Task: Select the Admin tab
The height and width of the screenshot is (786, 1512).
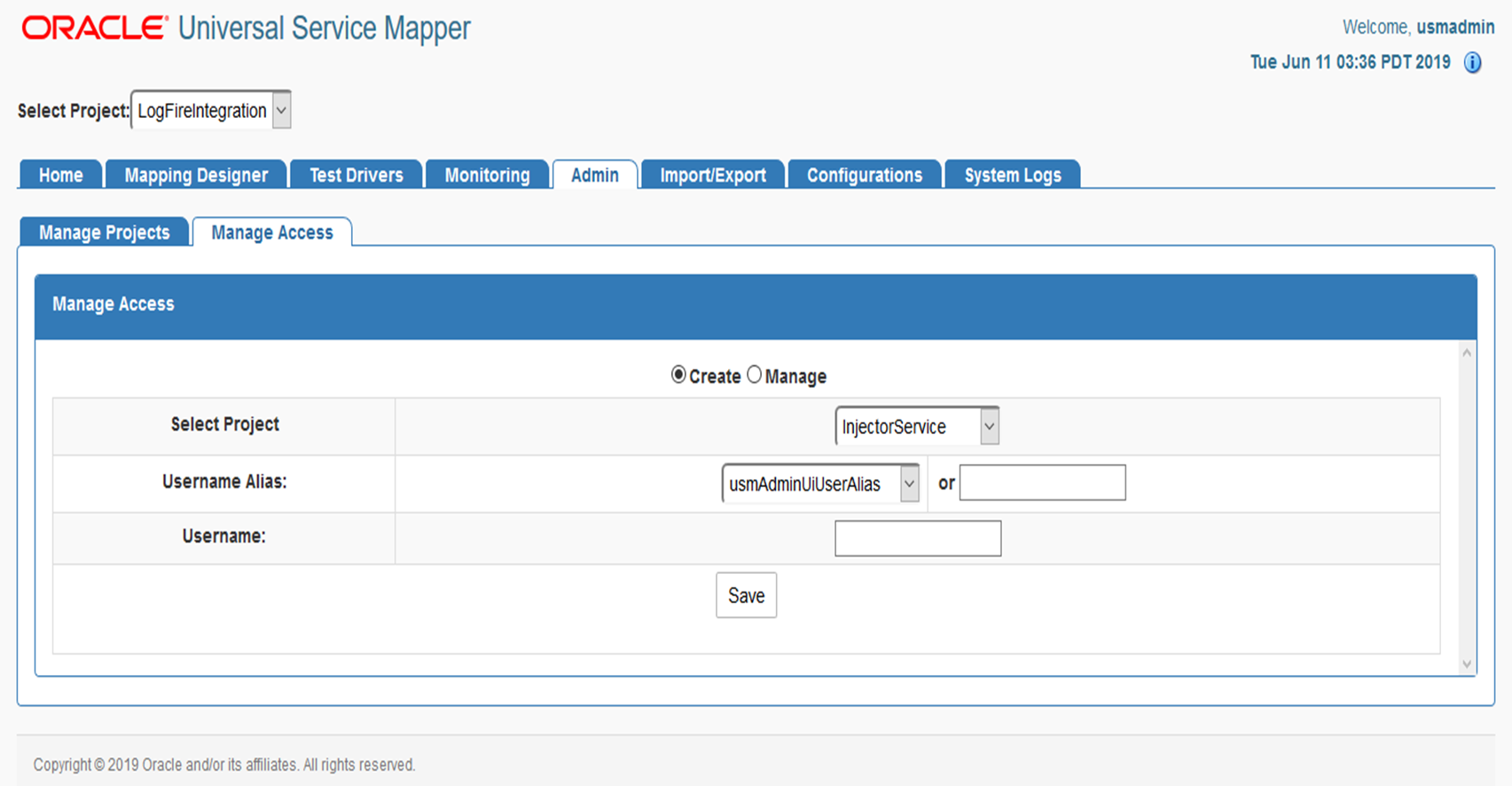Action: 595,175
